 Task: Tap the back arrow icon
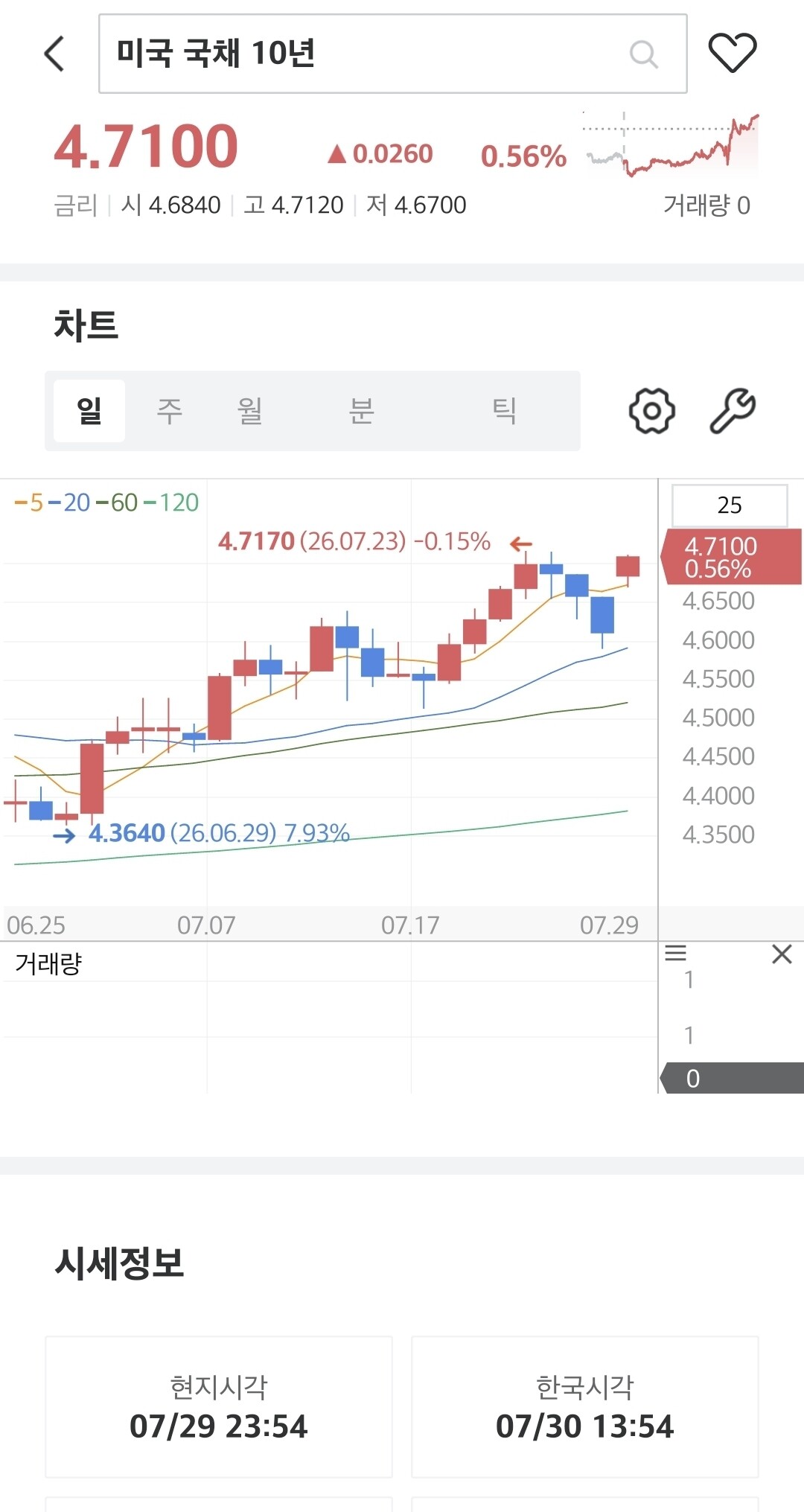(54, 54)
